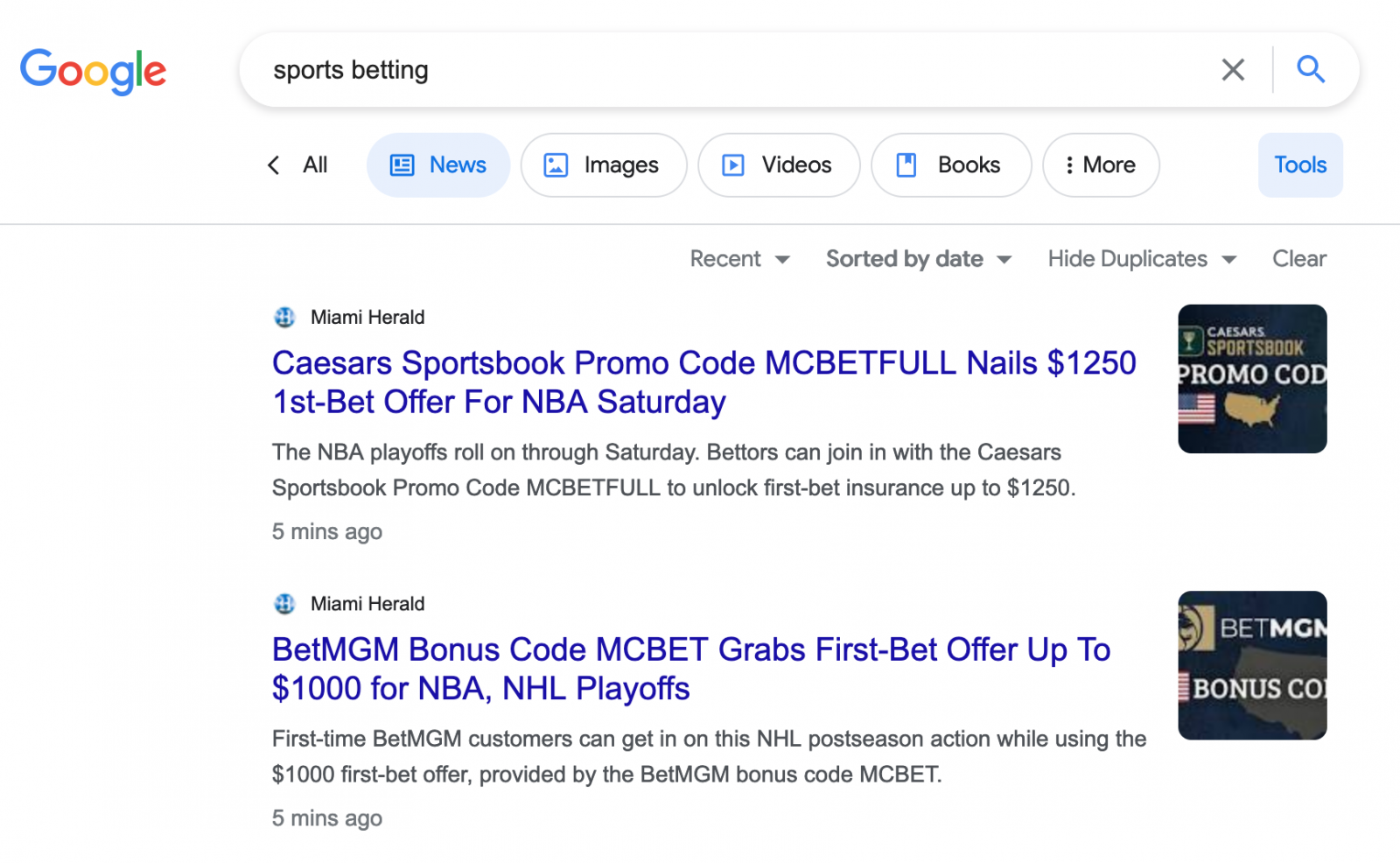Open the Images tab
The height and width of the screenshot is (863, 1400).
click(604, 165)
